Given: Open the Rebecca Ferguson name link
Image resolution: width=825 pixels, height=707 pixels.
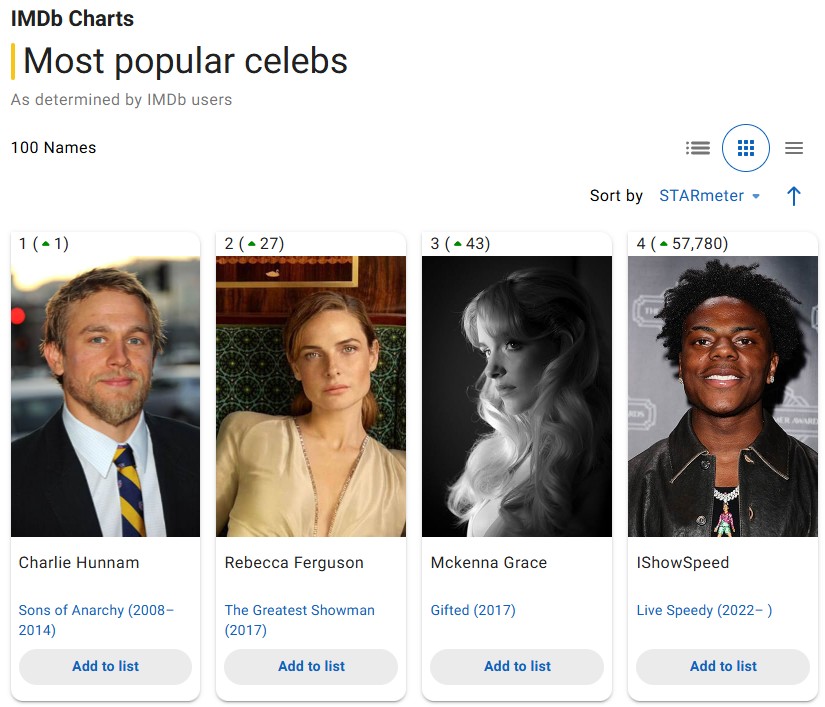Looking at the screenshot, I should 294,563.
